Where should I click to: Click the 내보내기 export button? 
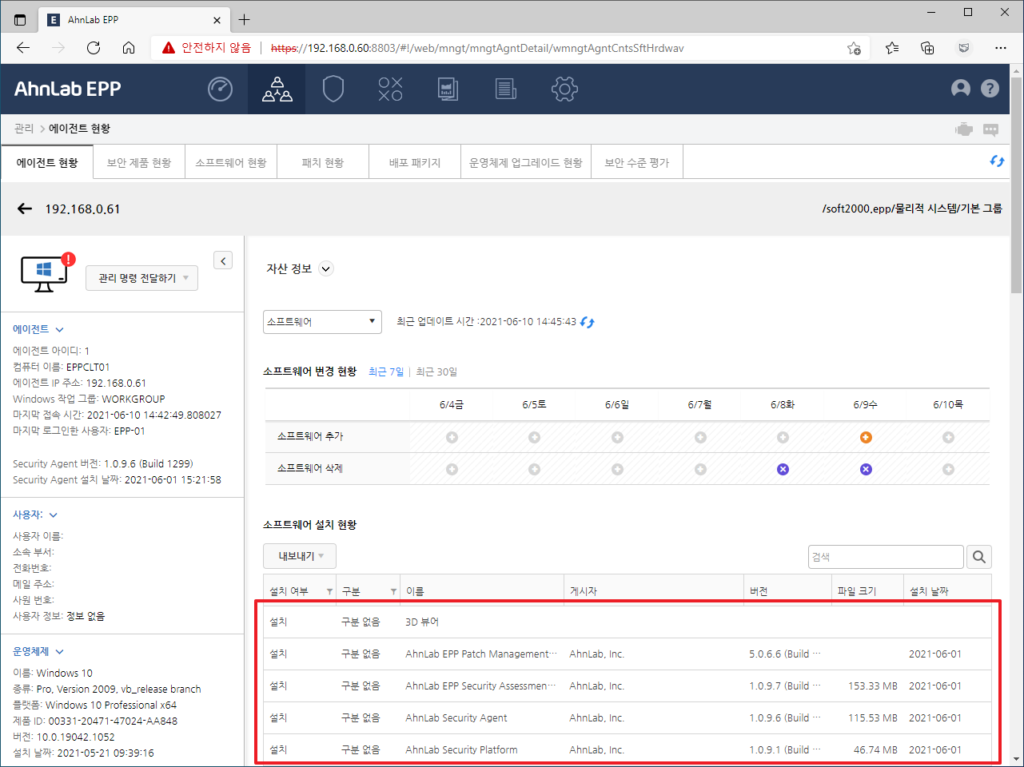click(298, 556)
